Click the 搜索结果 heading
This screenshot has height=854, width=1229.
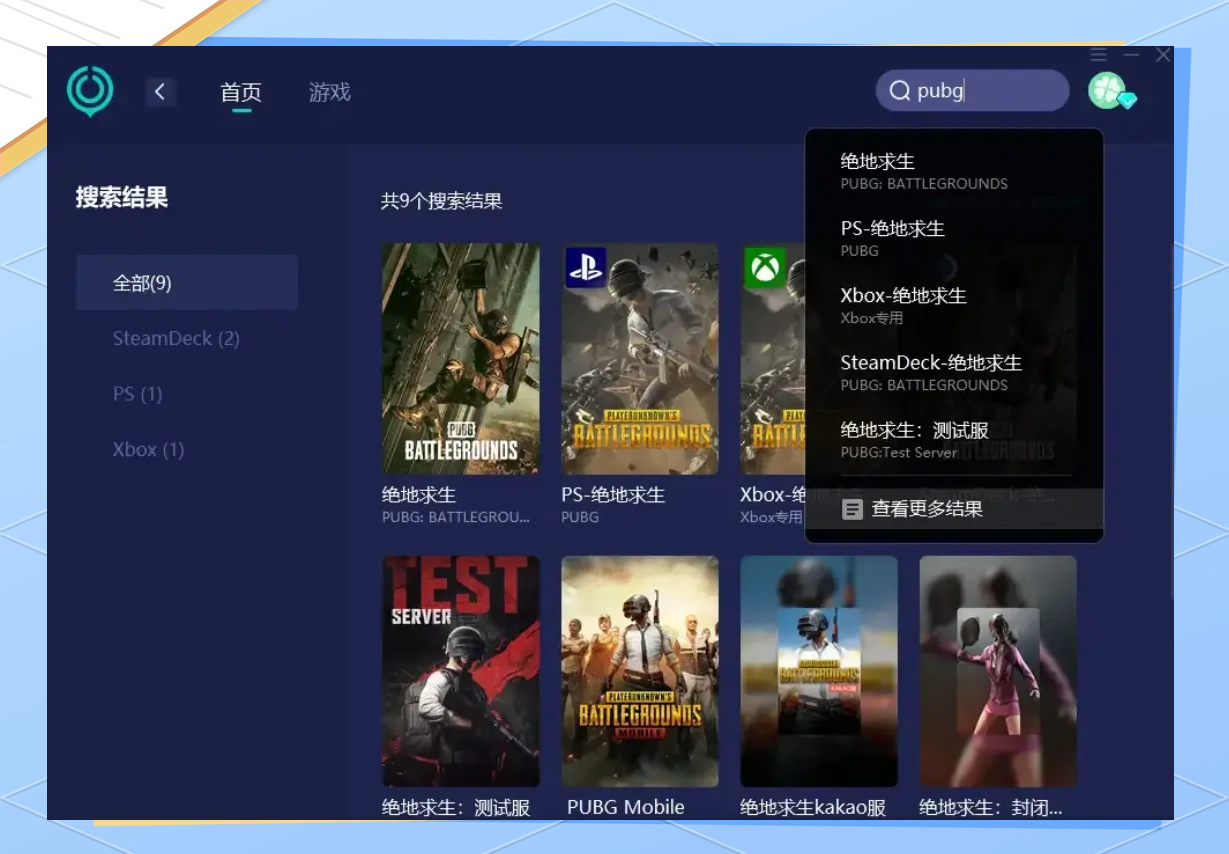(122, 197)
